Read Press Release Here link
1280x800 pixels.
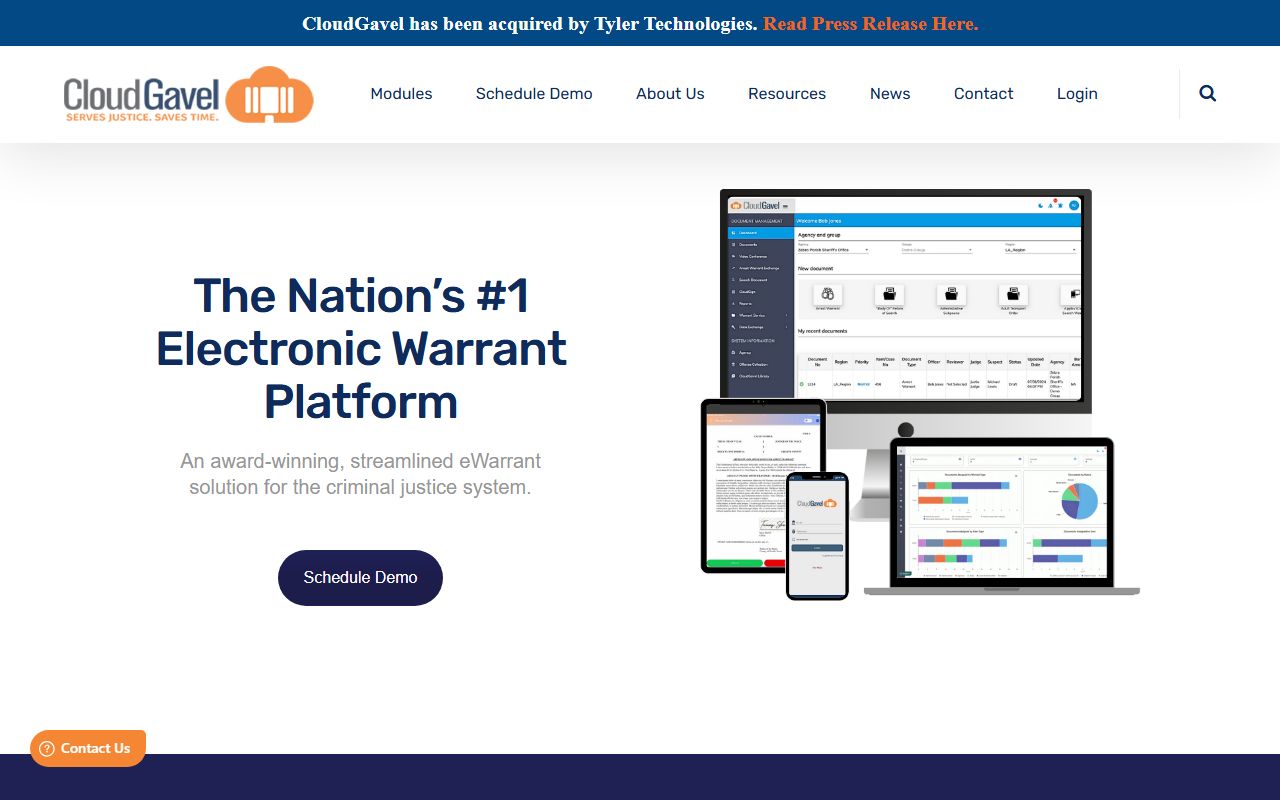coord(870,23)
